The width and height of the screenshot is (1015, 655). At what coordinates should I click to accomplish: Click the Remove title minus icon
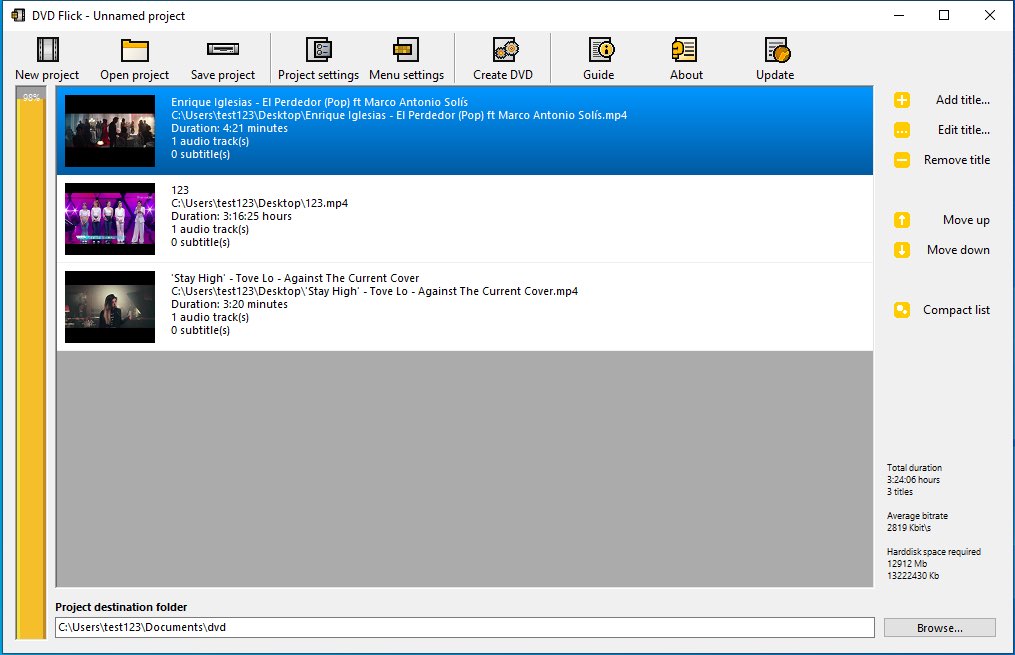[903, 160]
